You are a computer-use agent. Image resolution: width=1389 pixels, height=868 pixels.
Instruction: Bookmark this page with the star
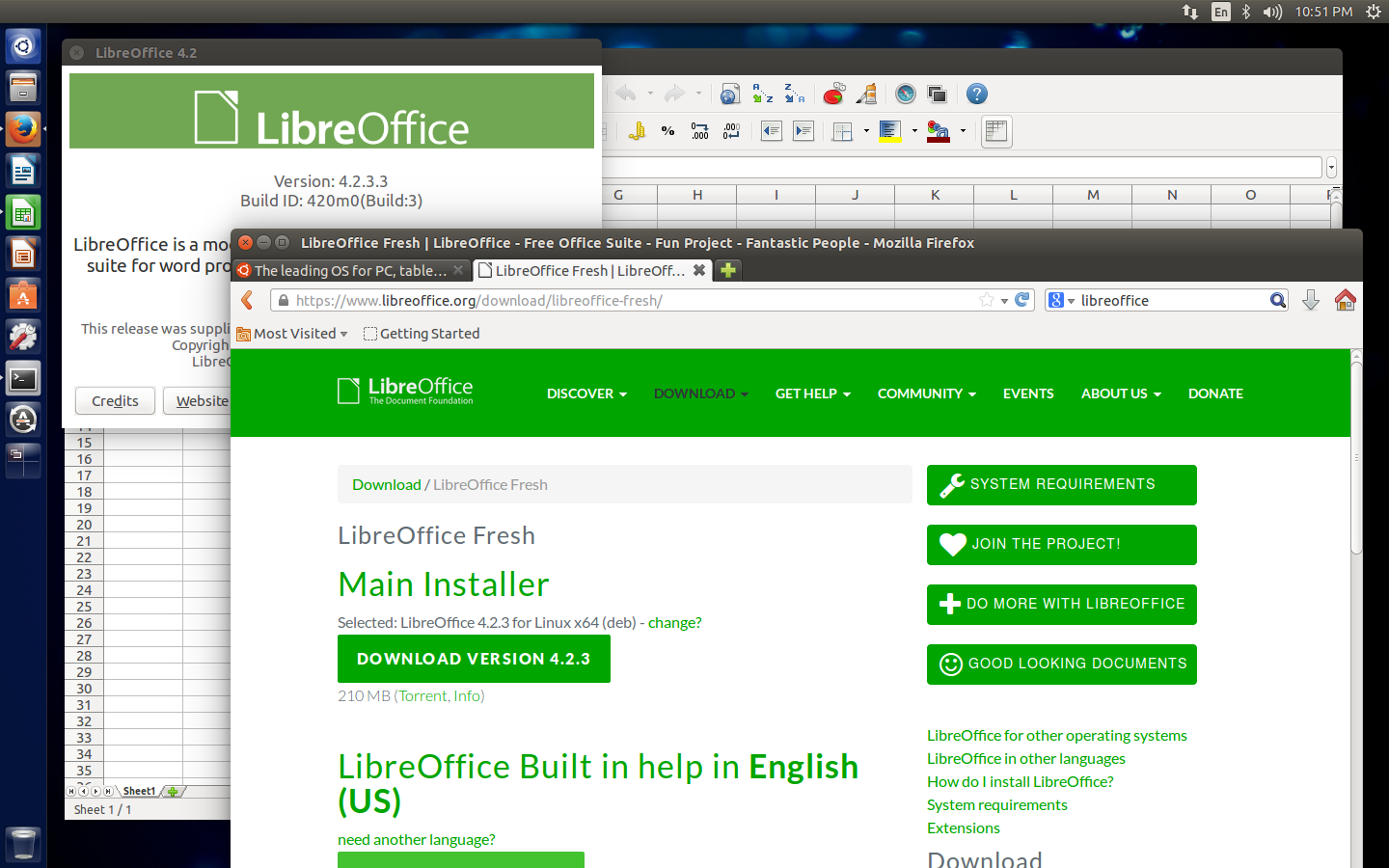tap(986, 300)
